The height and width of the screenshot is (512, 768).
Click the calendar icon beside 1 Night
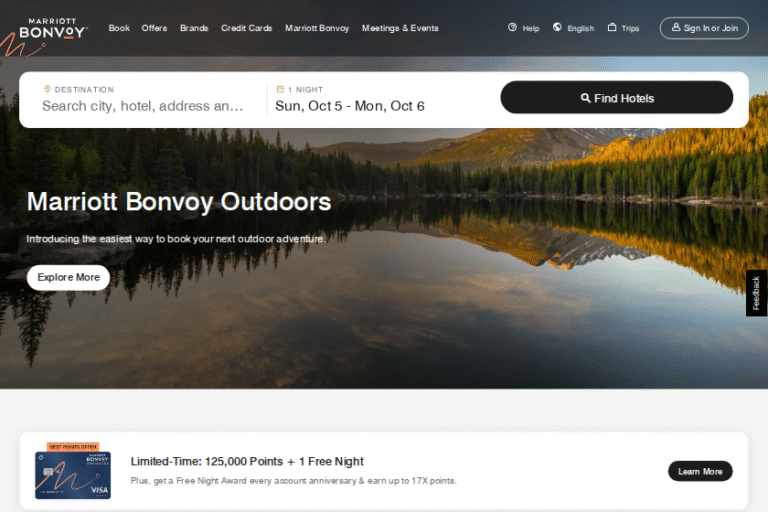coord(280,89)
